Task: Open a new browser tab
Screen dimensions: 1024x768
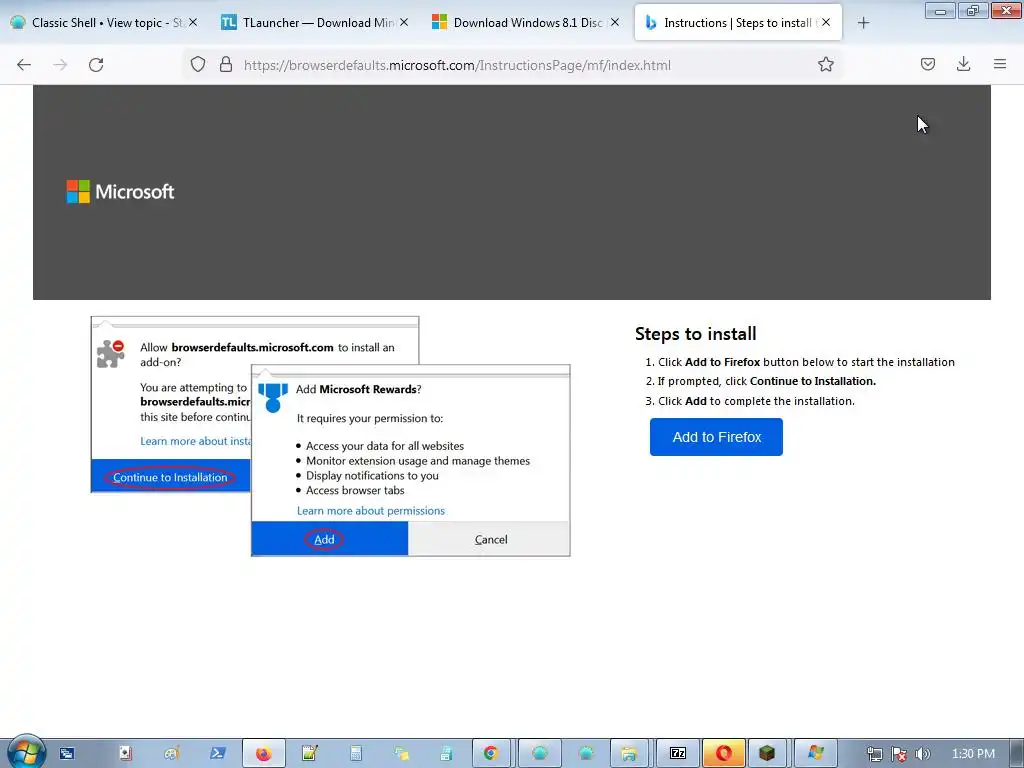Action: pyautogui.click(x=863, y=23)
